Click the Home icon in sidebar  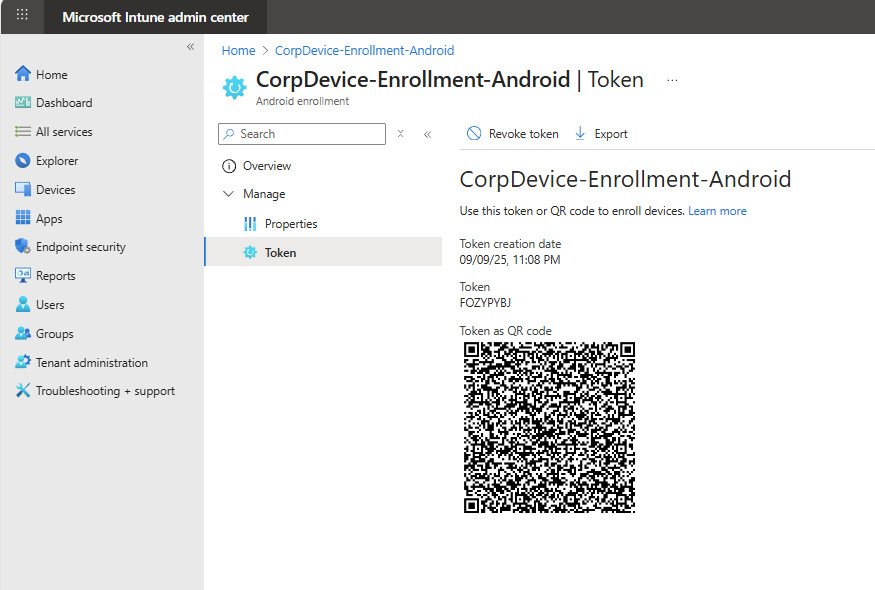click(x=23, y=74)
